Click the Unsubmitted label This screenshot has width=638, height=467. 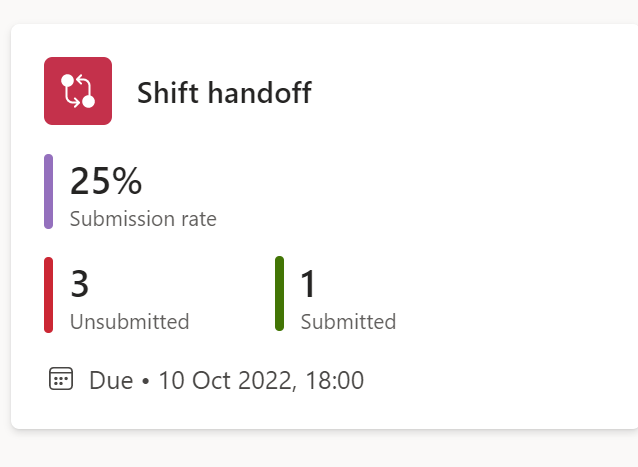coord(130,322)
